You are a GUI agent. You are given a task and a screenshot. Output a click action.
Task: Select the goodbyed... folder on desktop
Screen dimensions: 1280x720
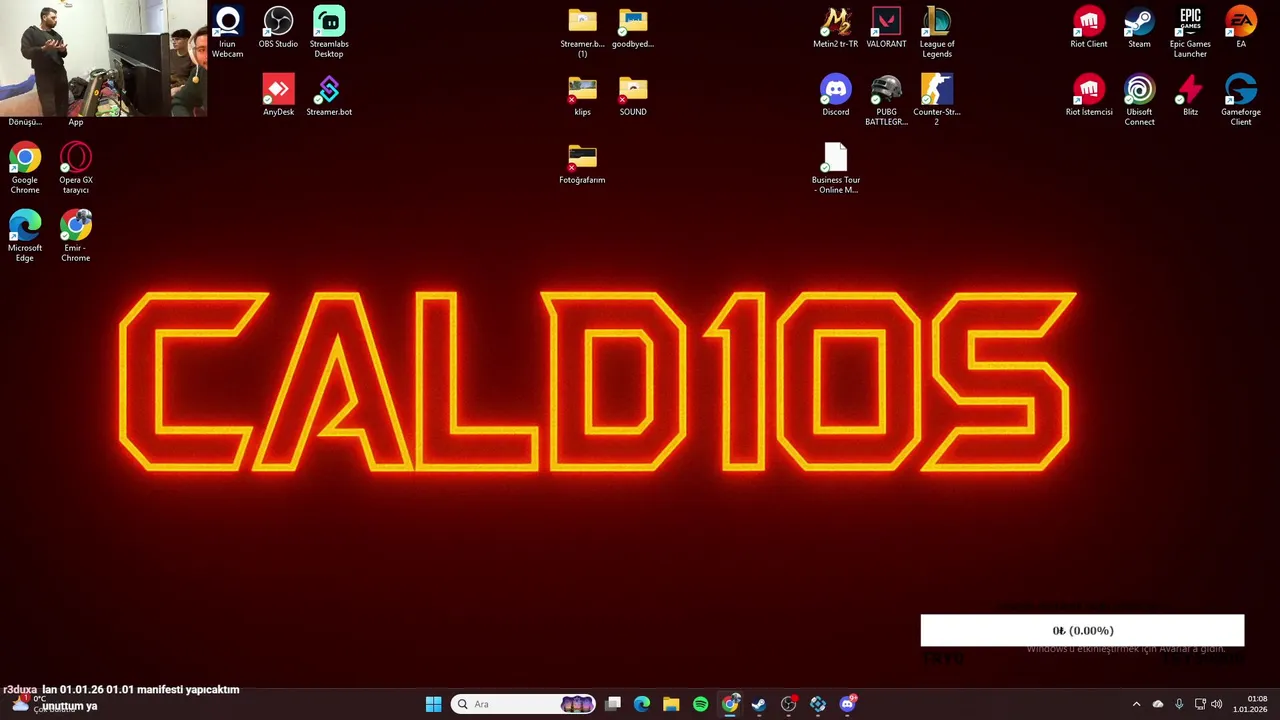pos(633,28)
